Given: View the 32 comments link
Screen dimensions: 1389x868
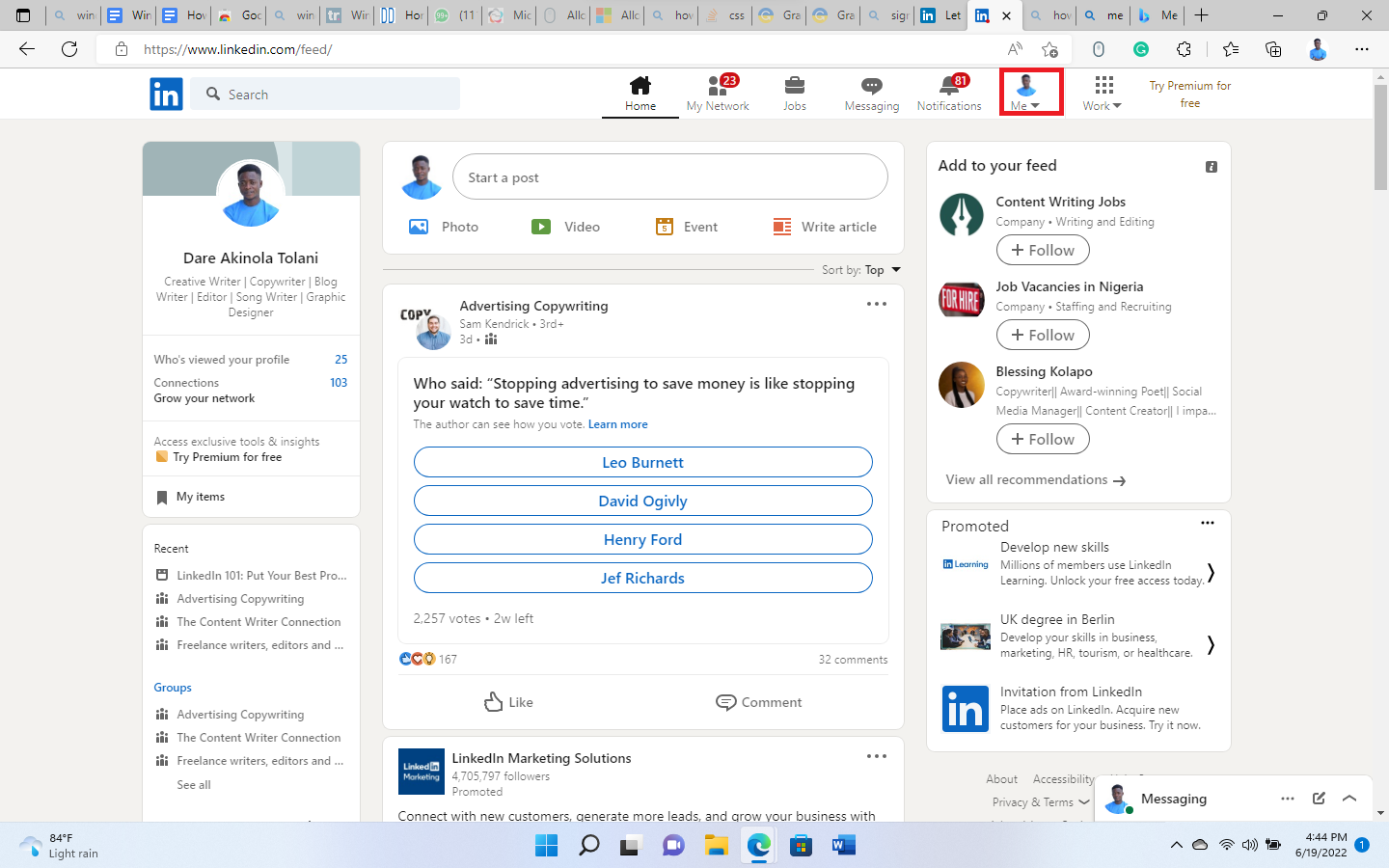Looking at the screenshot, I should click(x=853, y=660).
